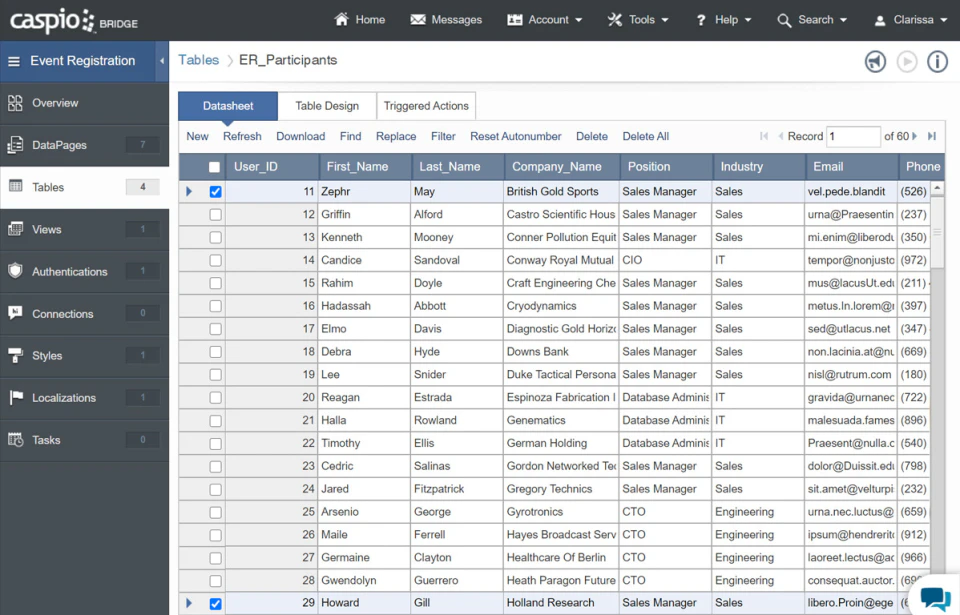Open Localizations from the sidebar

65,397
